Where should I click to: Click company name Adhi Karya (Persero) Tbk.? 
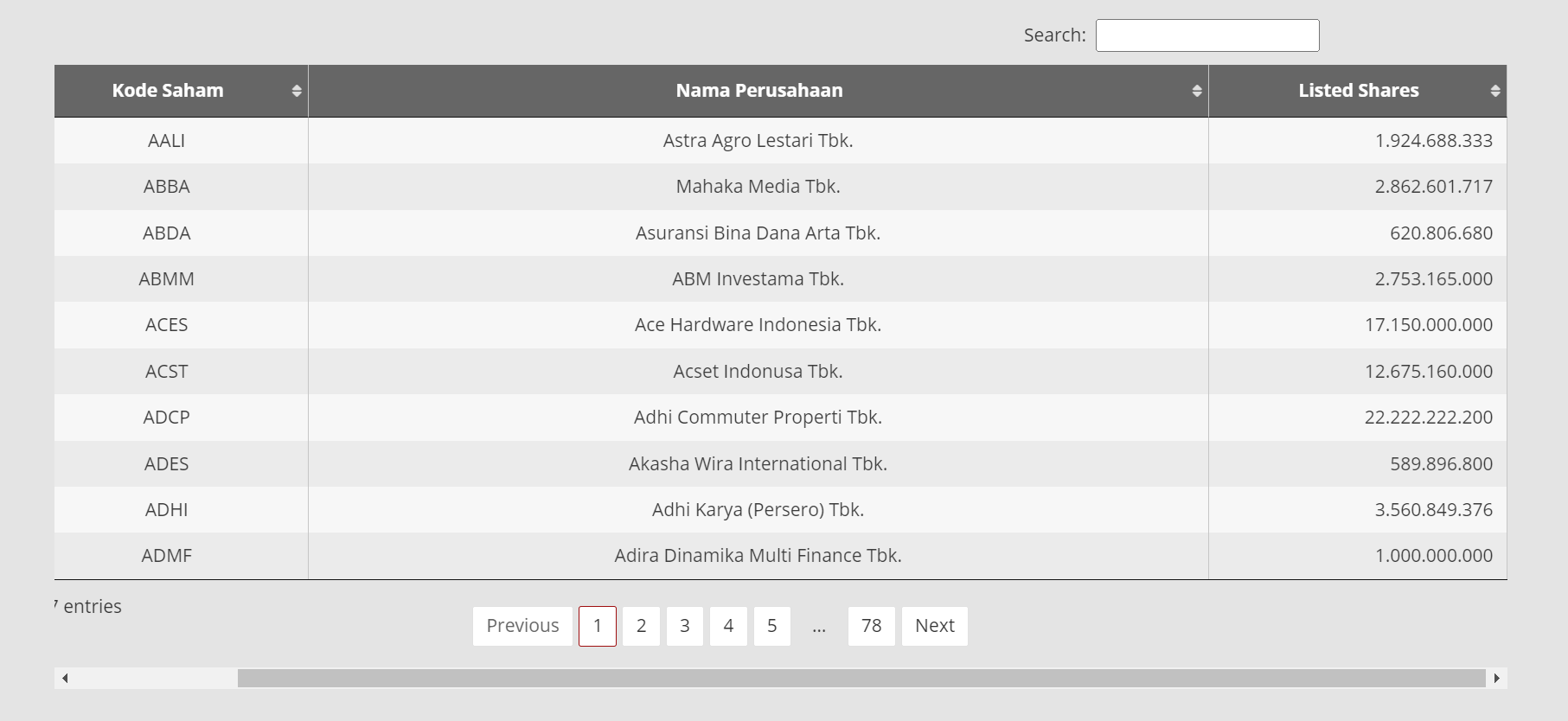click(758, 510)
